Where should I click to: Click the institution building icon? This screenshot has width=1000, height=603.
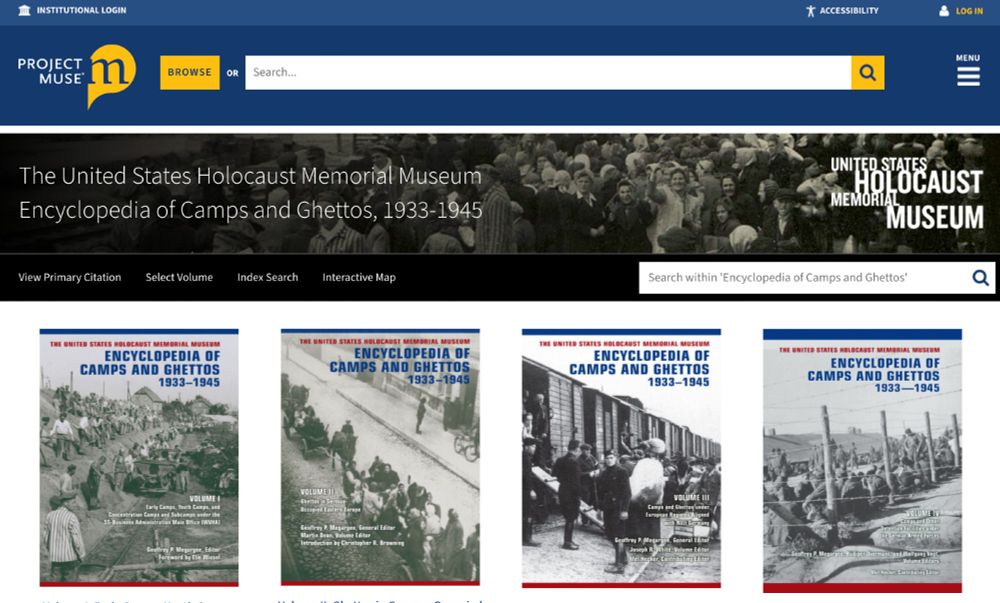[x=24, y=10]
